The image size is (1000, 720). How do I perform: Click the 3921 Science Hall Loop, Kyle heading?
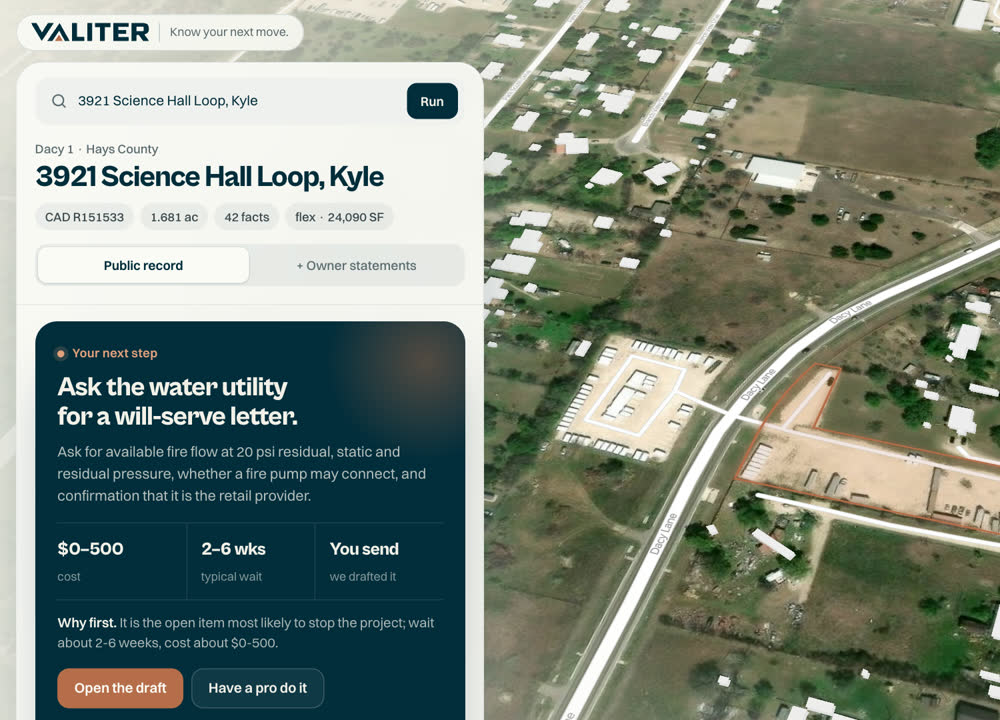coord(210,177)
